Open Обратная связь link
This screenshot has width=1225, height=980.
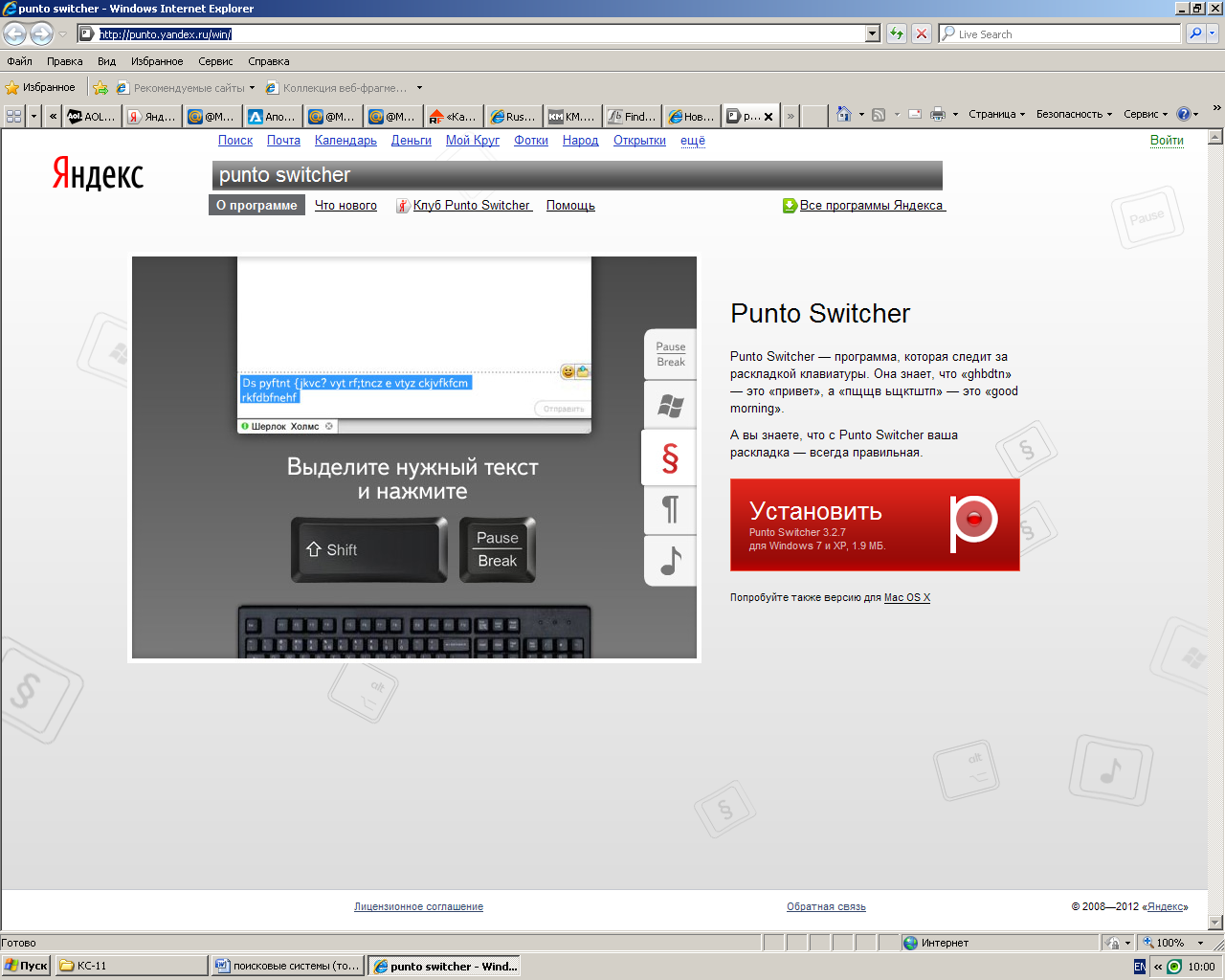pos(826,906)
